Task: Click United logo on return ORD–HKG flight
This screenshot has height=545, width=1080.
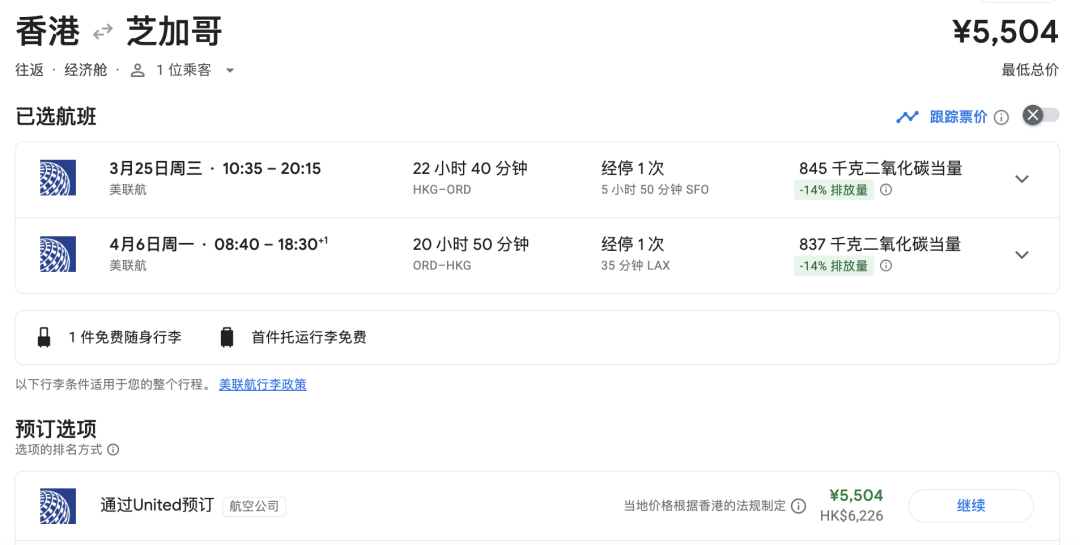Action: tap(57, 254)
